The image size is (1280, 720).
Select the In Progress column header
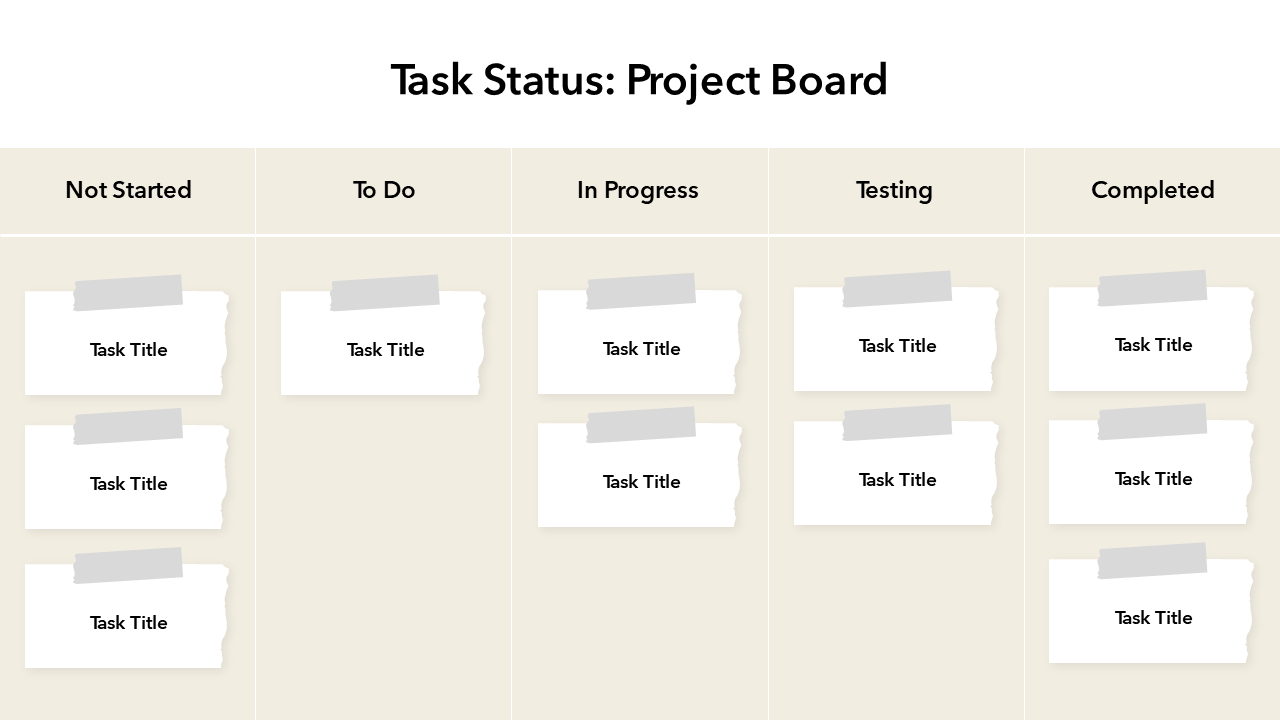pyautogui.click(x=638, y=190)
